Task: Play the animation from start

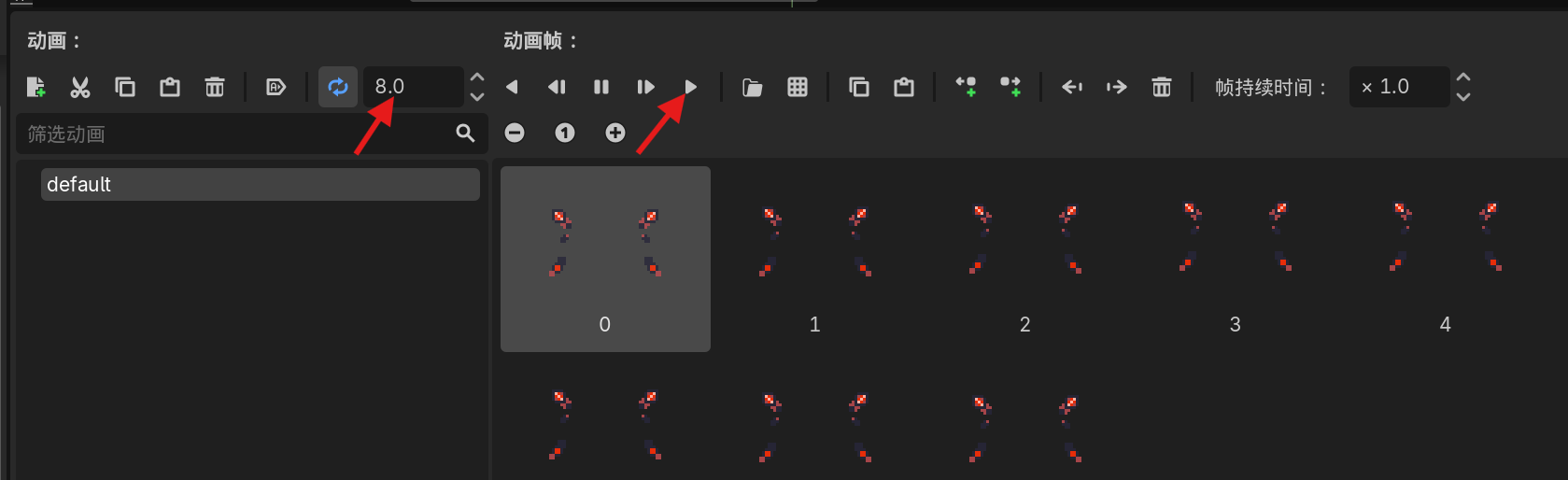Action: pos(645,87)
